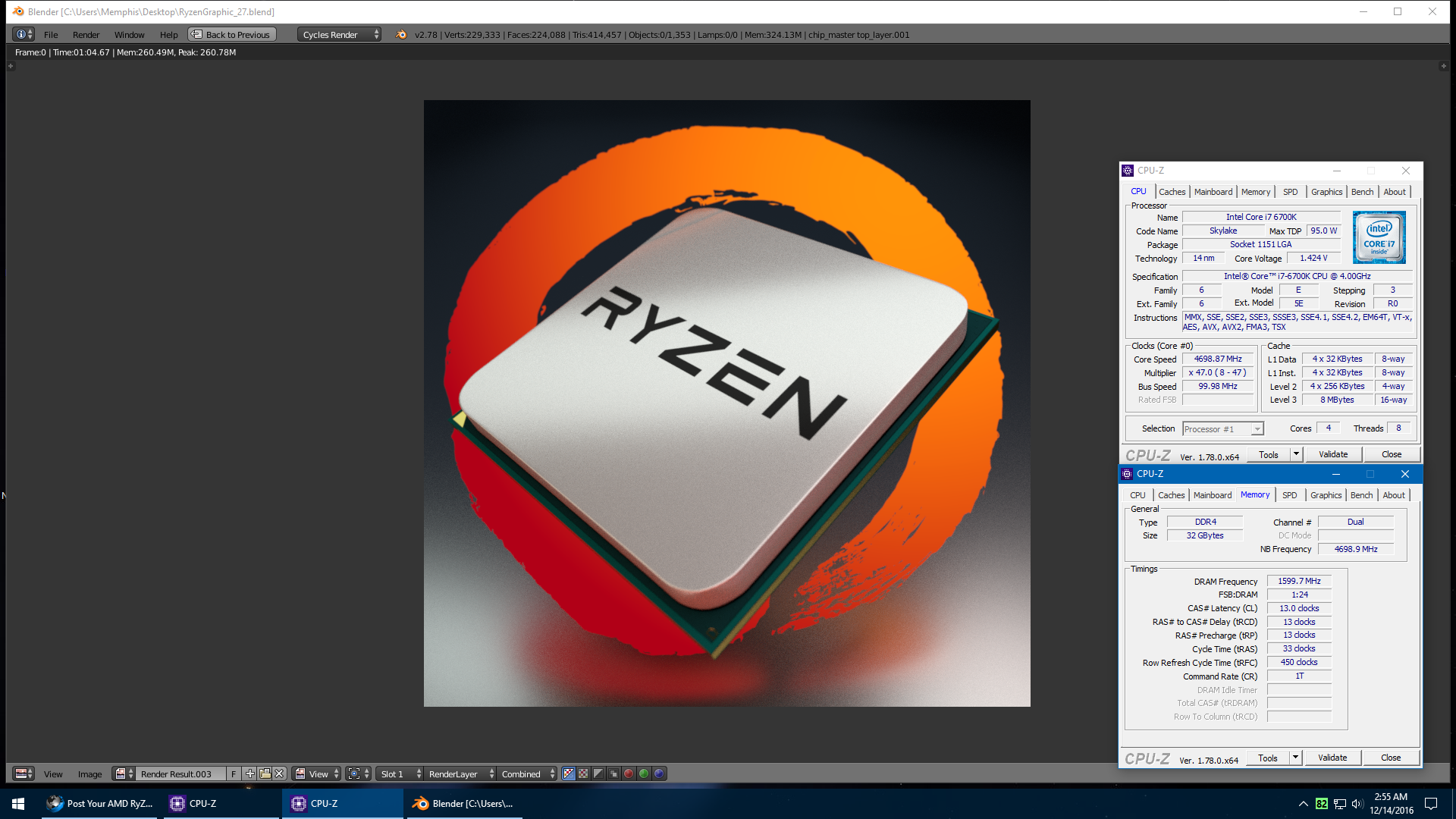The height and width of the screenshot is (819, 1456).
Task: Switch to SPD tab in lower CPU-Z
Action: (x=1290, y=495)
